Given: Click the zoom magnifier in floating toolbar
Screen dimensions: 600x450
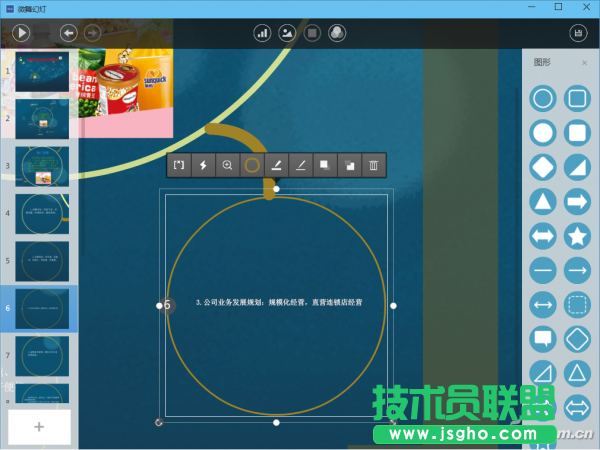Looking at the screenshot, I should tap(228, 165).
